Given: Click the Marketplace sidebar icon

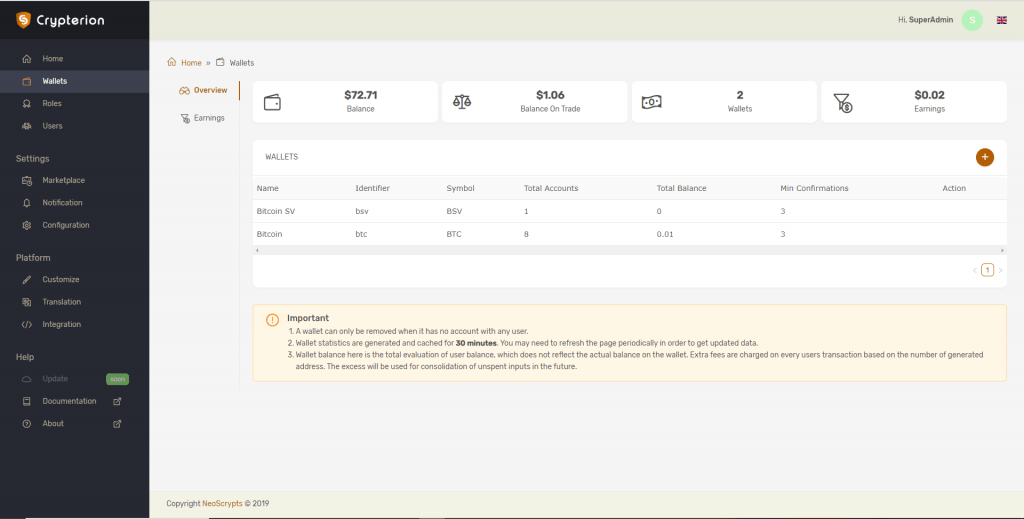Looking at the screenshot, I should pos(27,181).
